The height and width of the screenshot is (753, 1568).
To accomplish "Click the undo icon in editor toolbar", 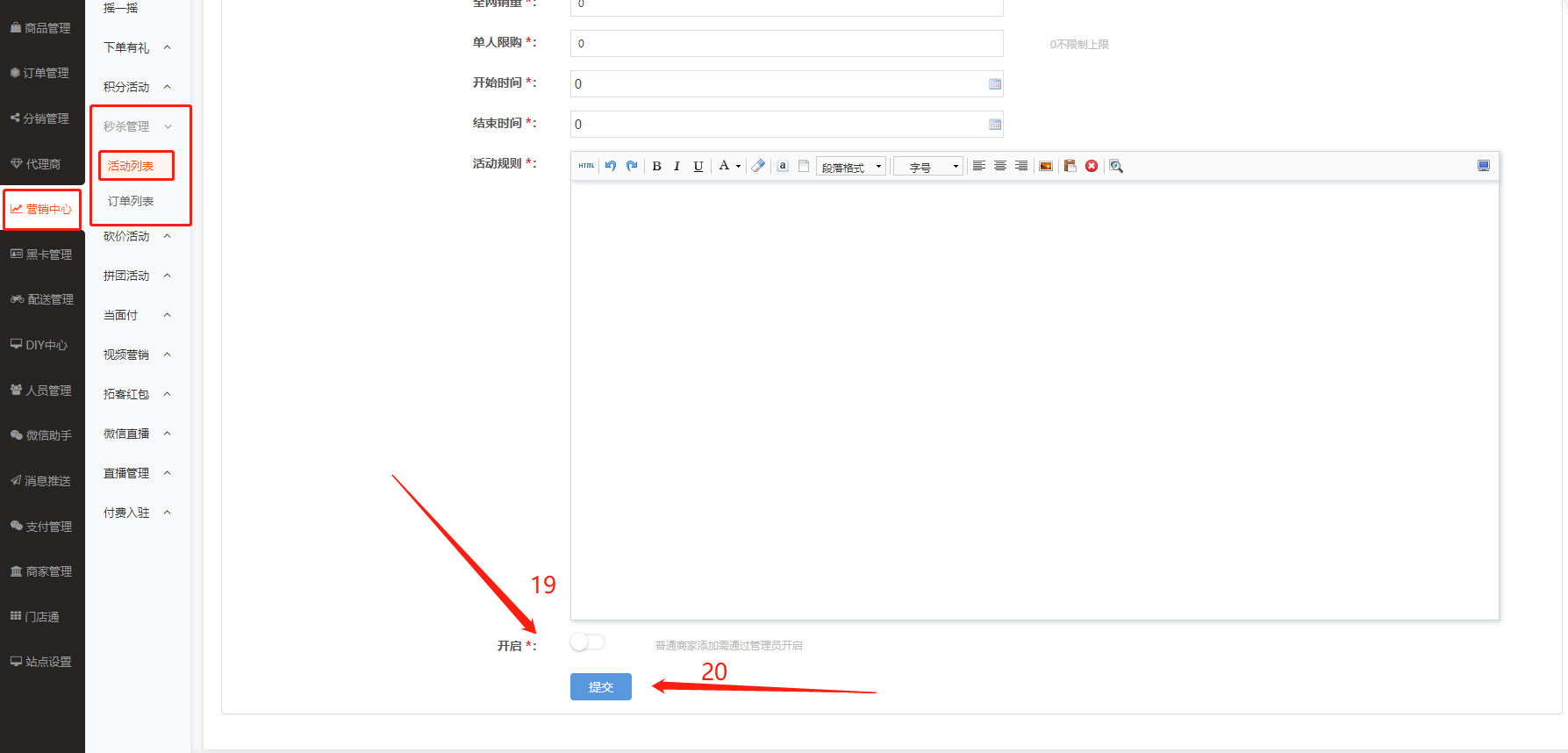I will (x=611, y=166).
